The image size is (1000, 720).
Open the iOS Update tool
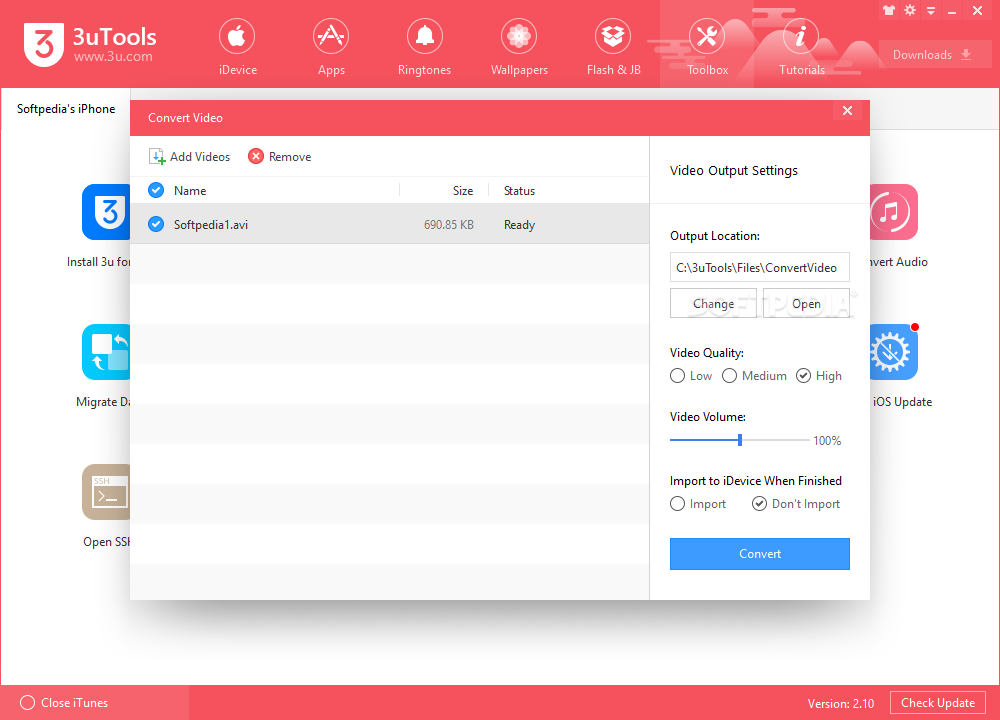pyautogui.click(x=893, y=352)
